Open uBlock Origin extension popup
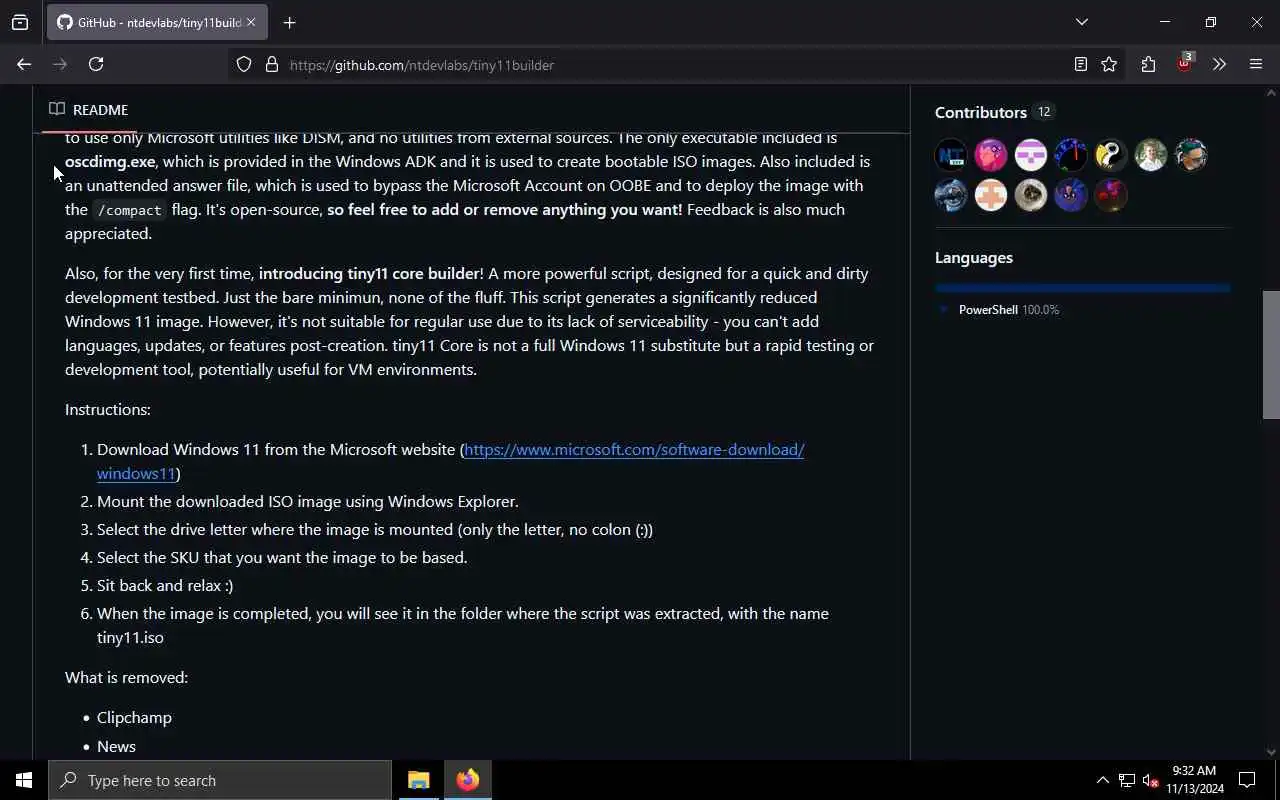The height and width of the screenshot is (800, 1280). 1185,63
